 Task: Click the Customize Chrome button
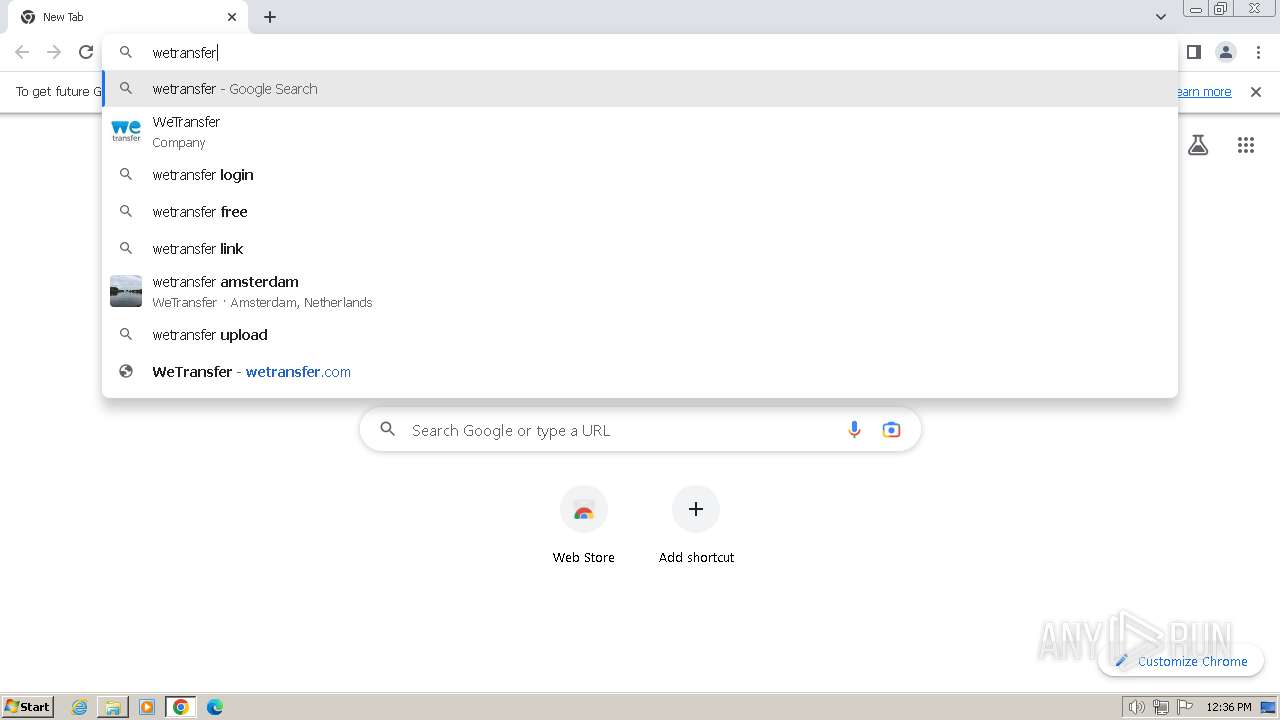pyautogui.click(x=1181, y=661)
